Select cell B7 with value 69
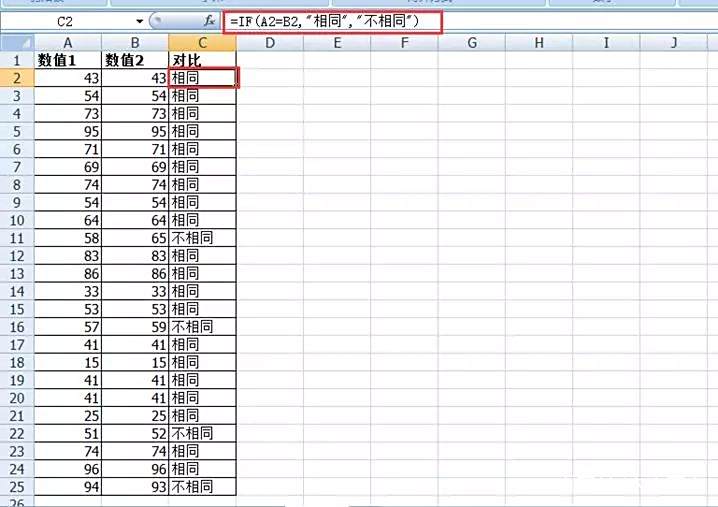The height and width of the screenshot is (507, 718). [x=135, y=167]
